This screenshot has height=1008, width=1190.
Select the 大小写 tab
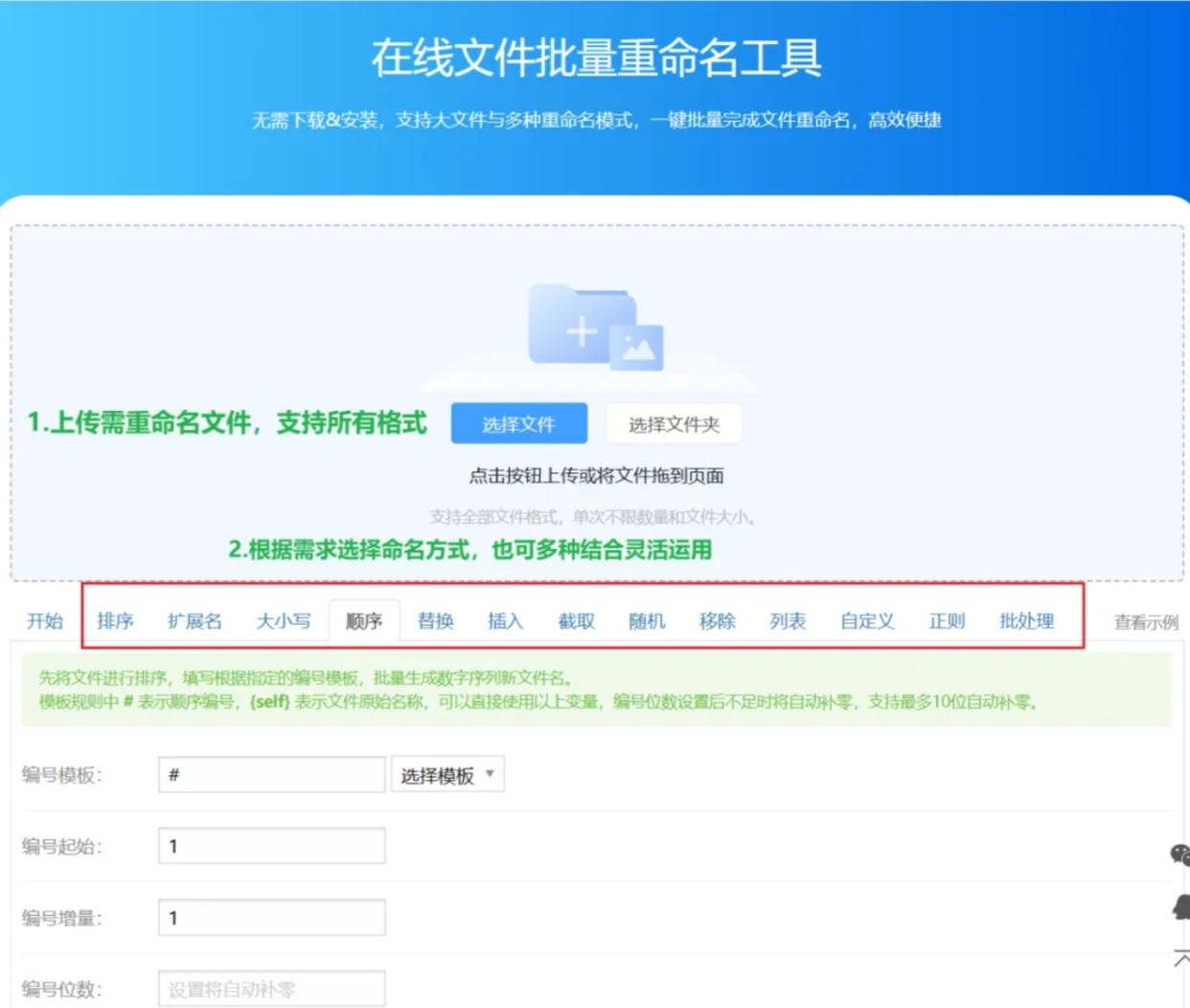click(284, 621)
